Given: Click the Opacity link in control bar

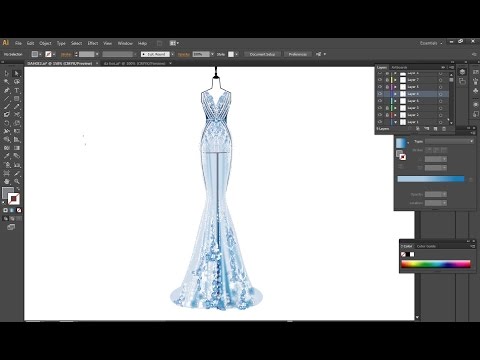Looking at the screenshot, I should (x=184, y=54).
